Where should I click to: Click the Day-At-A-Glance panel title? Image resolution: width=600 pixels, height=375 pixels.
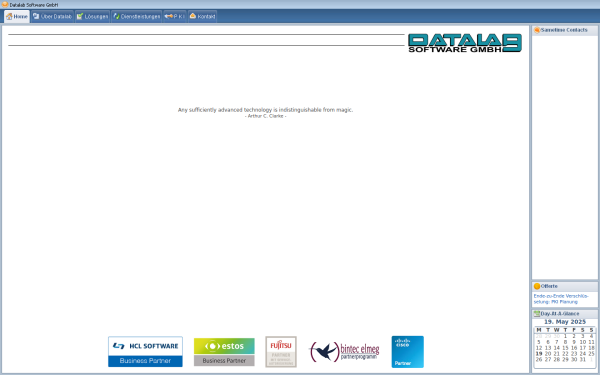point(559,314)
